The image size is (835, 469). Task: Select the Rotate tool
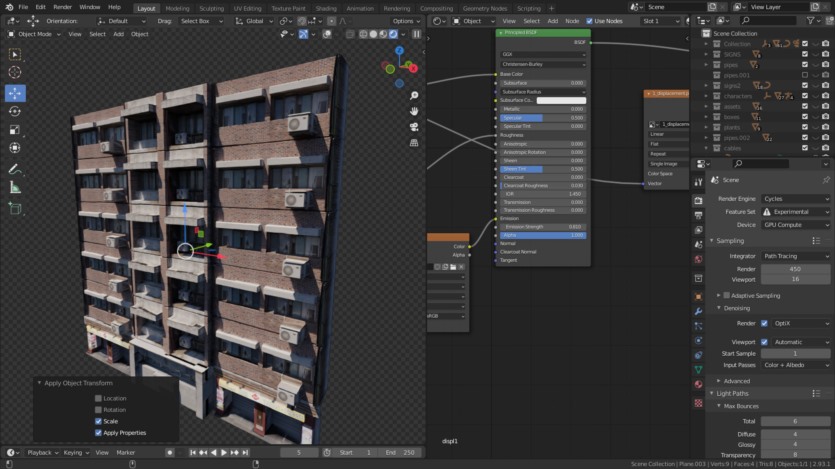[15, 111]
